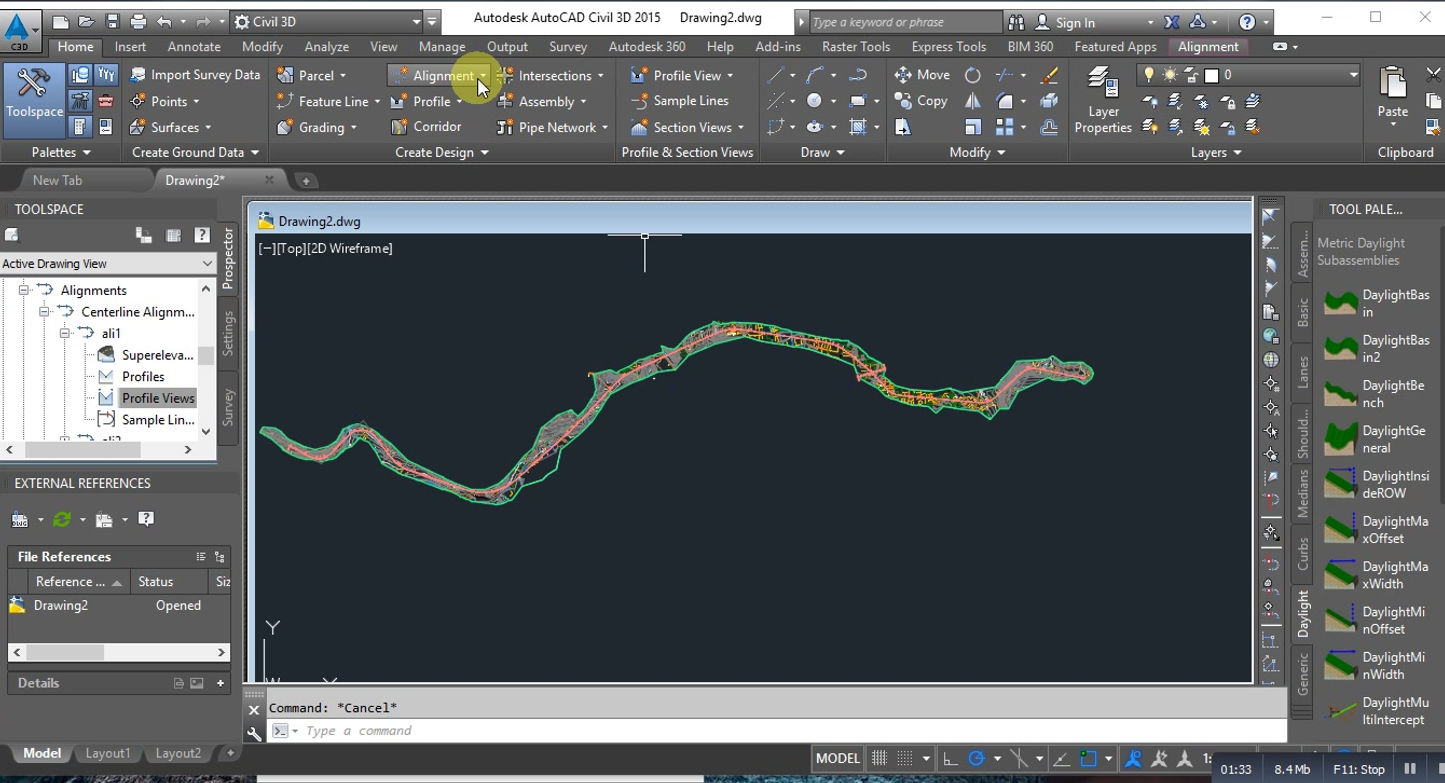Open the layer list dropdown
1445x783 pixels.
tap(1353, 75)
